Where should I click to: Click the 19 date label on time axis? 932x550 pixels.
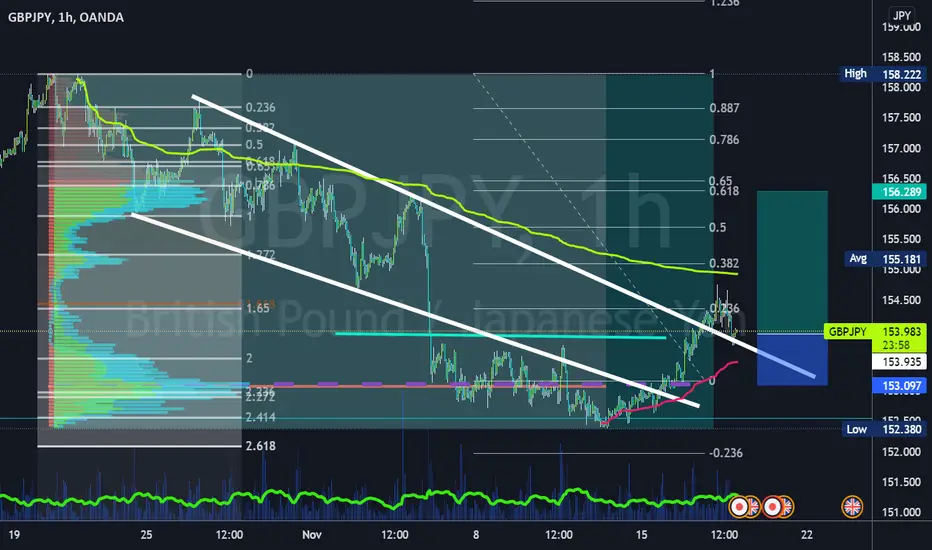pos(14,535)
